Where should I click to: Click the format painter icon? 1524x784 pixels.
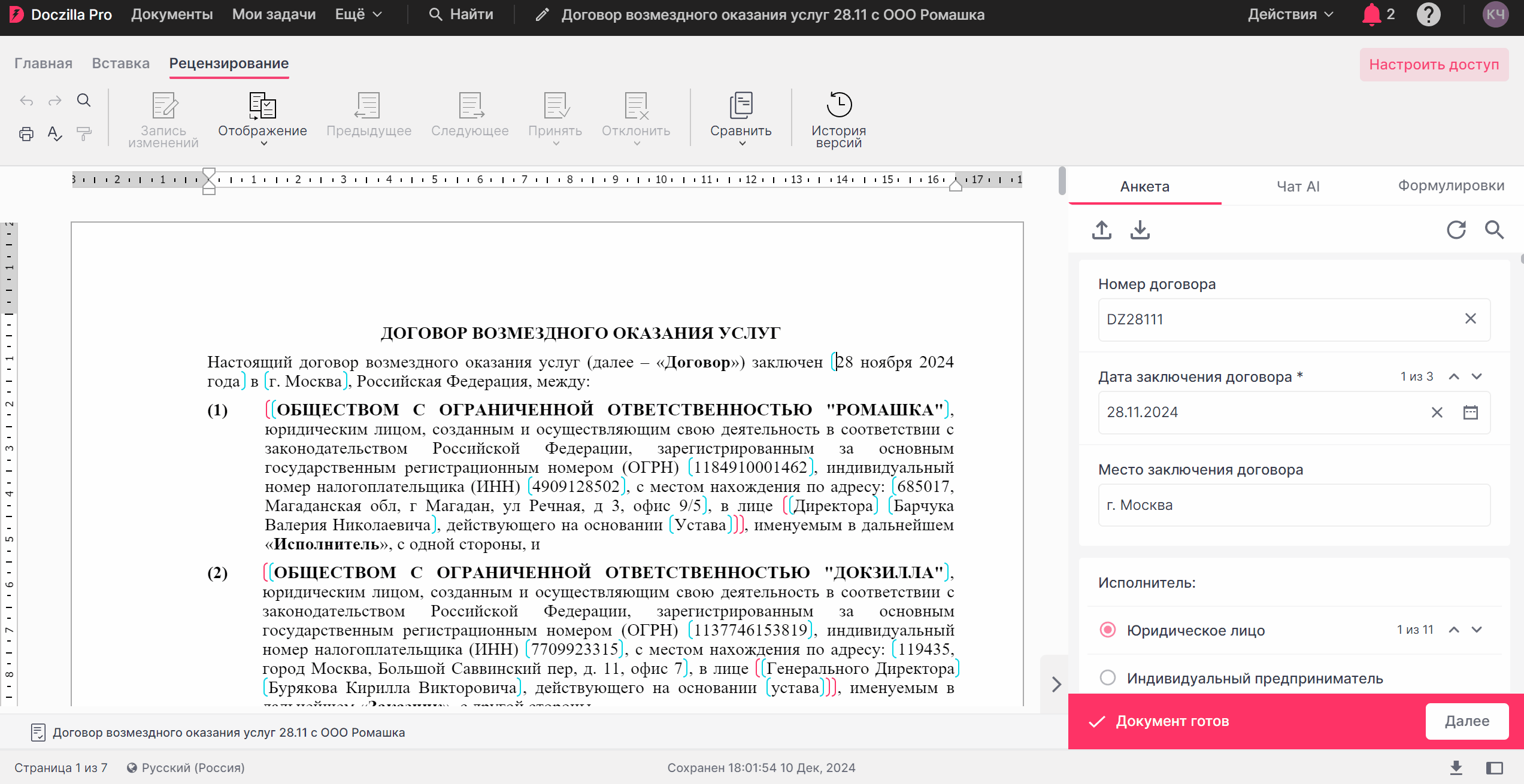[x=84, y=133]
